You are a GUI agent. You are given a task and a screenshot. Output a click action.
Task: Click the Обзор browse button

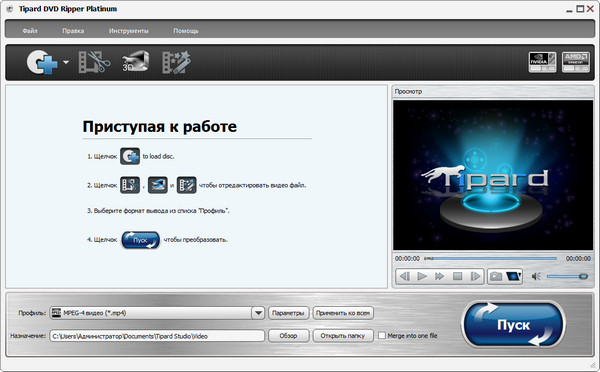pos(288,336)
